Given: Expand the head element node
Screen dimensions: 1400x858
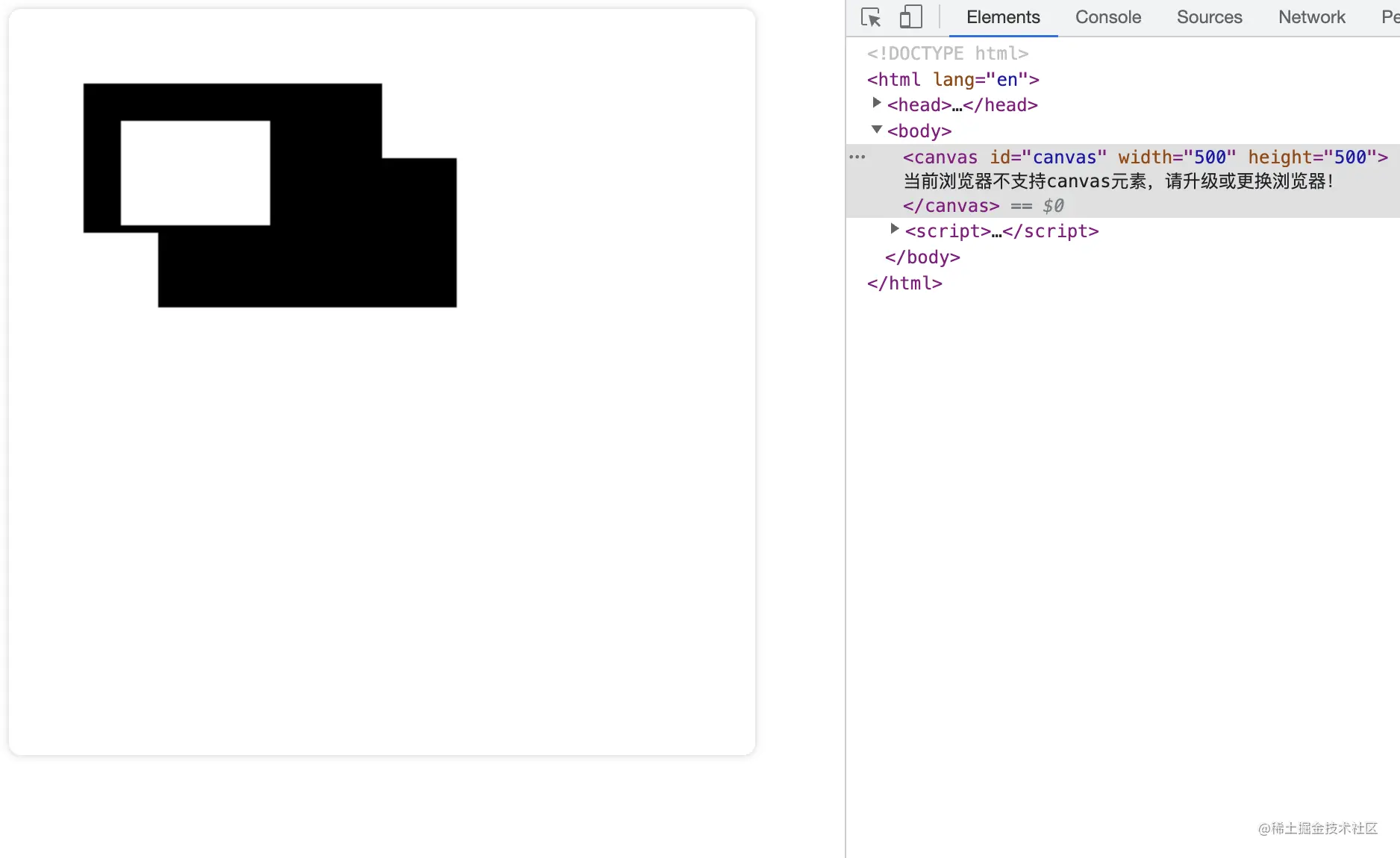Looking at the screenshot, I should click(877, 104).
